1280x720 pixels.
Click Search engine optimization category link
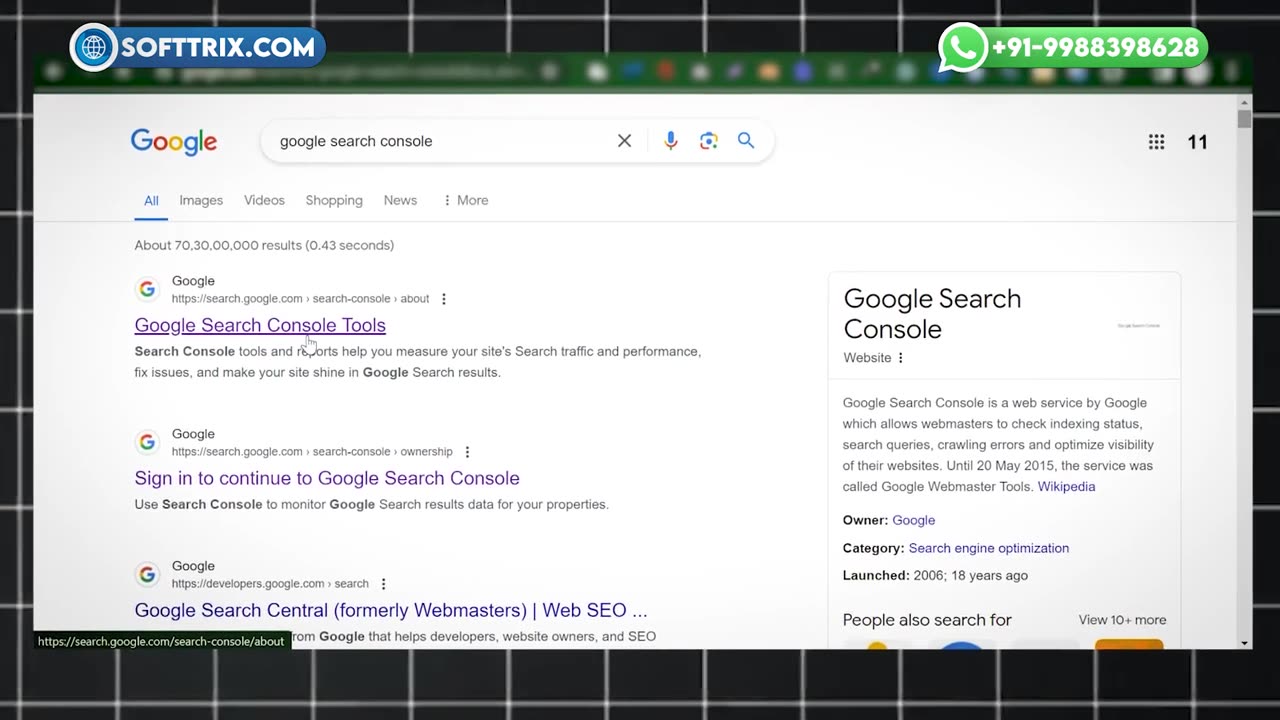pyautogui.click(x=988, y=548)
